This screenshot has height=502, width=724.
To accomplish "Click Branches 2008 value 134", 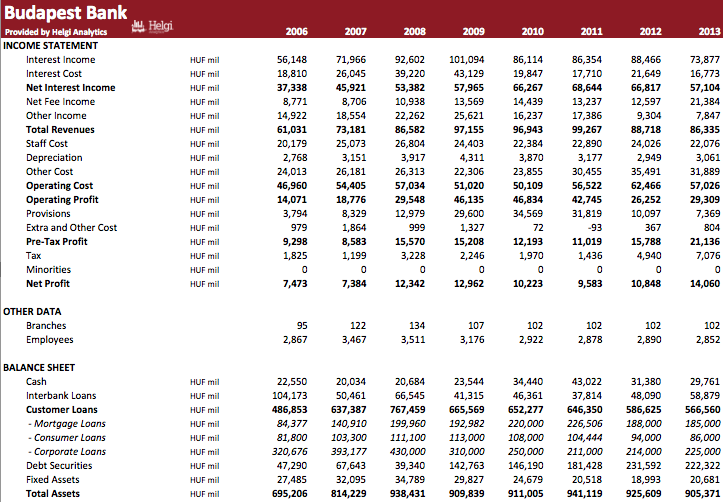I will [417, 326].
